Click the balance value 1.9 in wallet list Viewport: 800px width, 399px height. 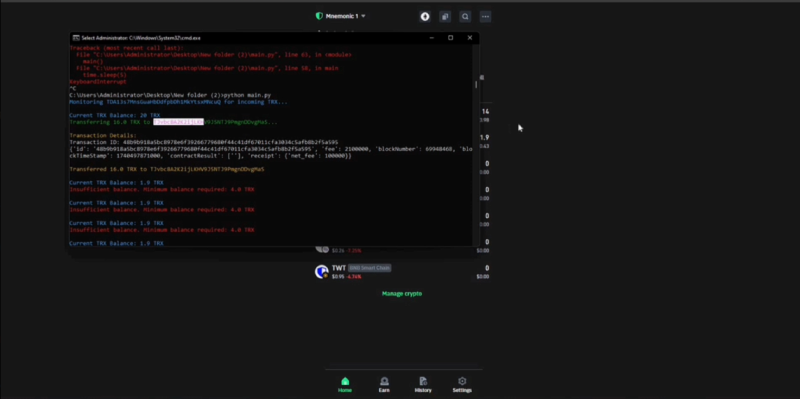pos(485,137)
